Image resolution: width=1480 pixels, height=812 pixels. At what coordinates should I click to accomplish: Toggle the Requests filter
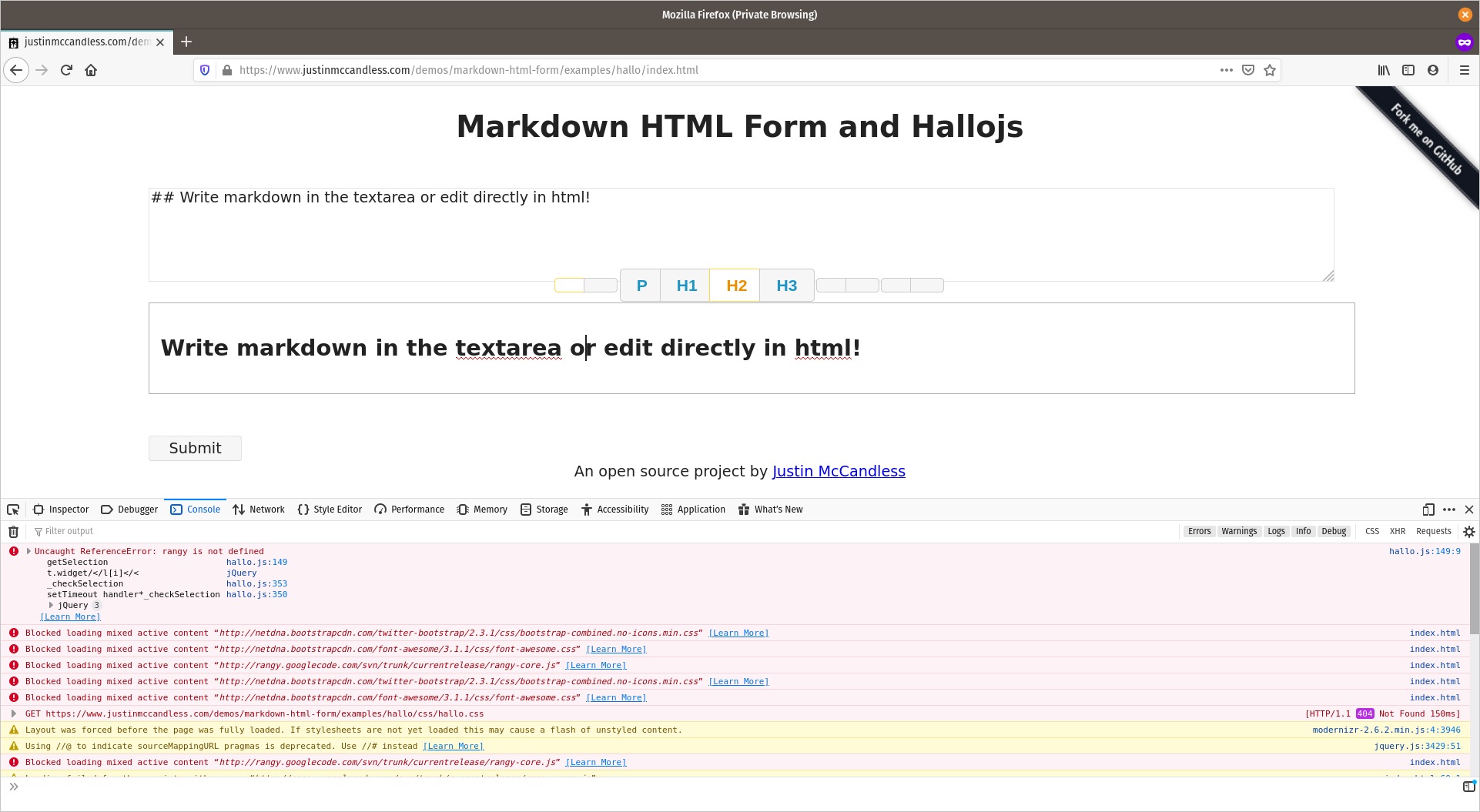point(1433,531)
